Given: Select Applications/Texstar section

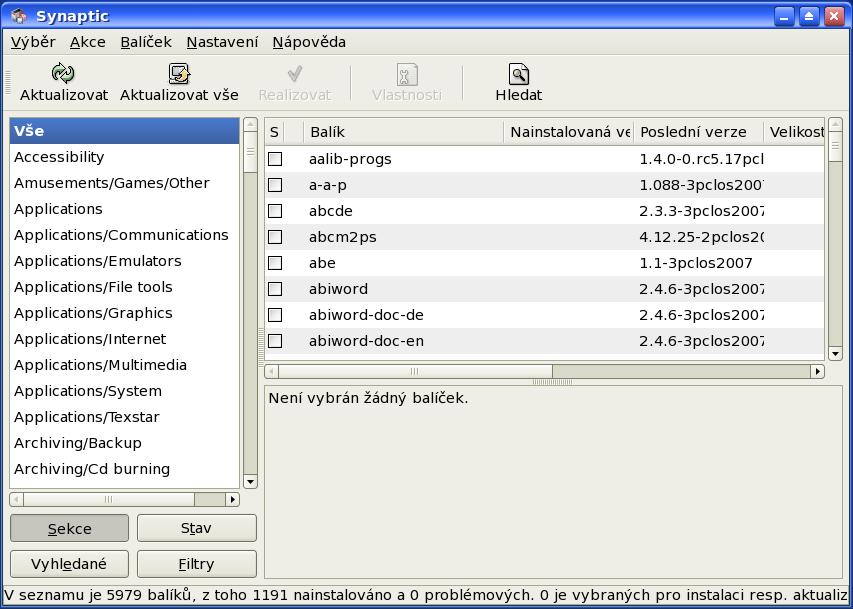Looking at the screenshot, I should coord(125,417).
